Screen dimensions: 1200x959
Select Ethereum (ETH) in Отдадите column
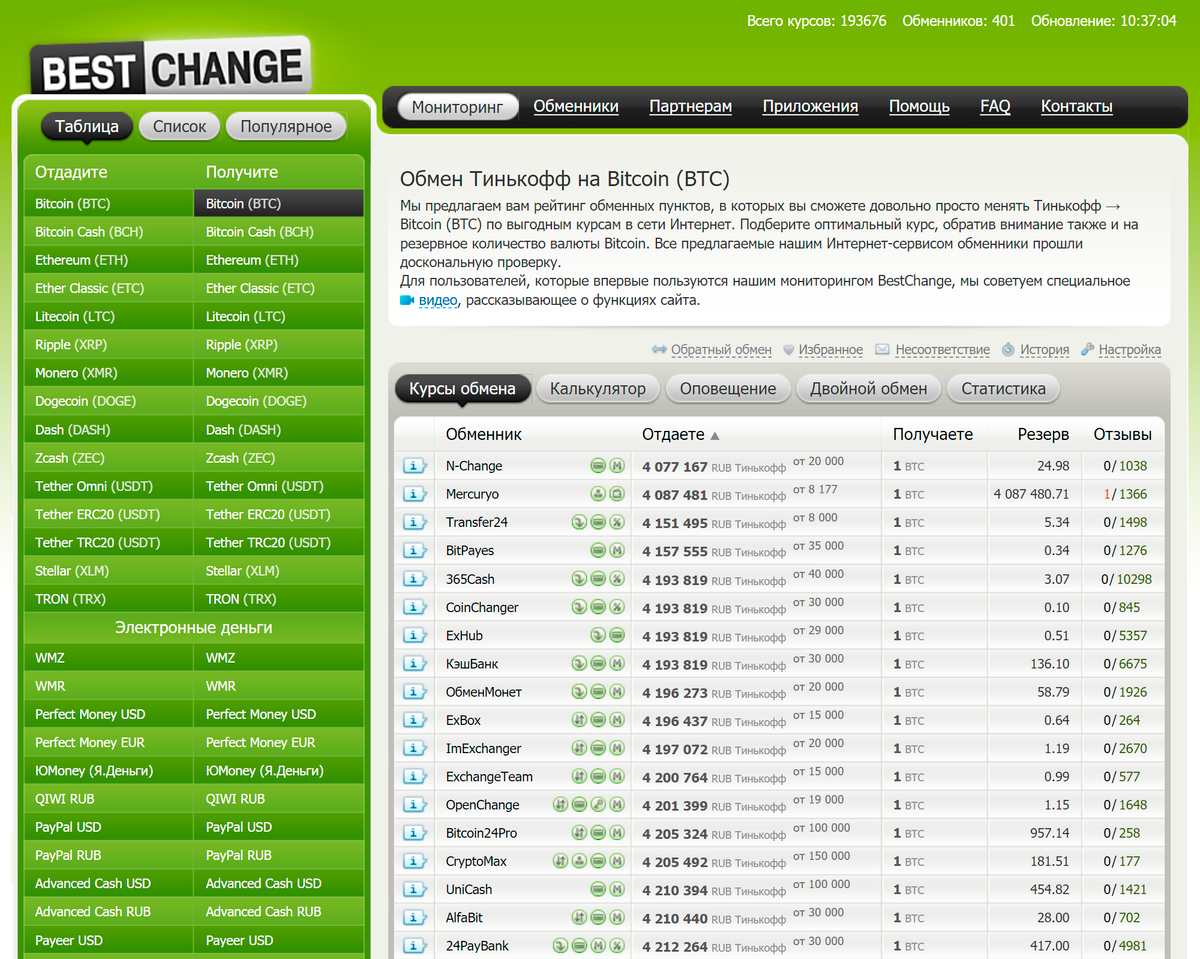click(x=108, y=260)
